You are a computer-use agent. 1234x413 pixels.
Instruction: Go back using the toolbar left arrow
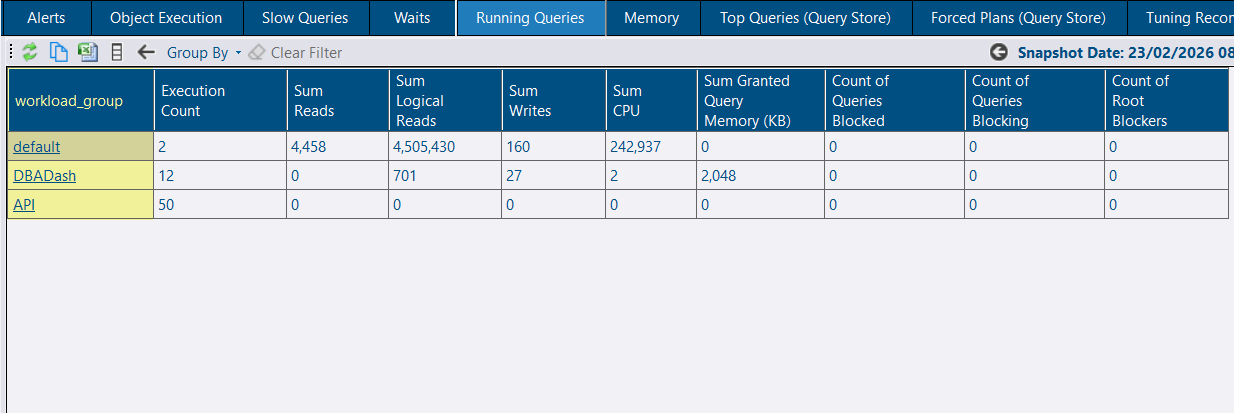point(146,52)
